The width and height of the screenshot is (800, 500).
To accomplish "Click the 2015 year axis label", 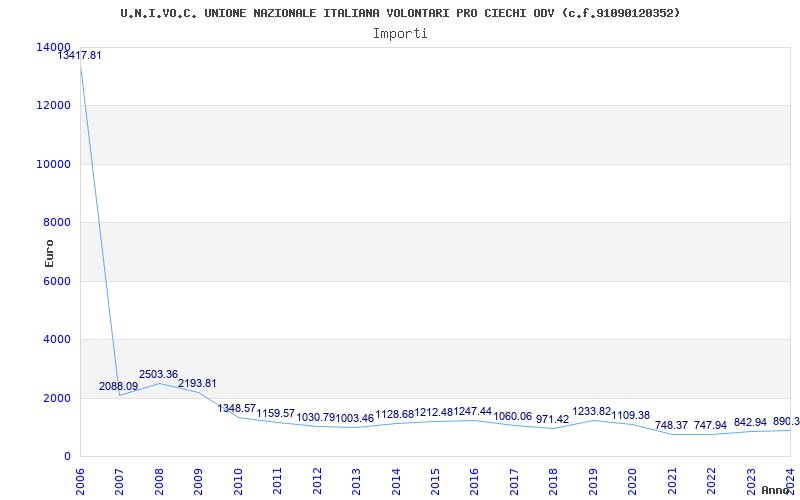I will [x=435, y=482].
